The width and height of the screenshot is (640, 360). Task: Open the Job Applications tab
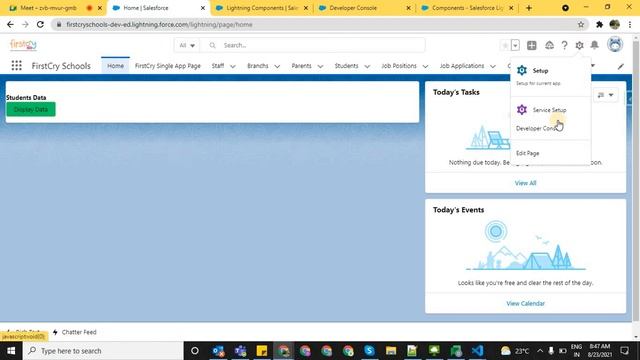click(x=462, y=66)
